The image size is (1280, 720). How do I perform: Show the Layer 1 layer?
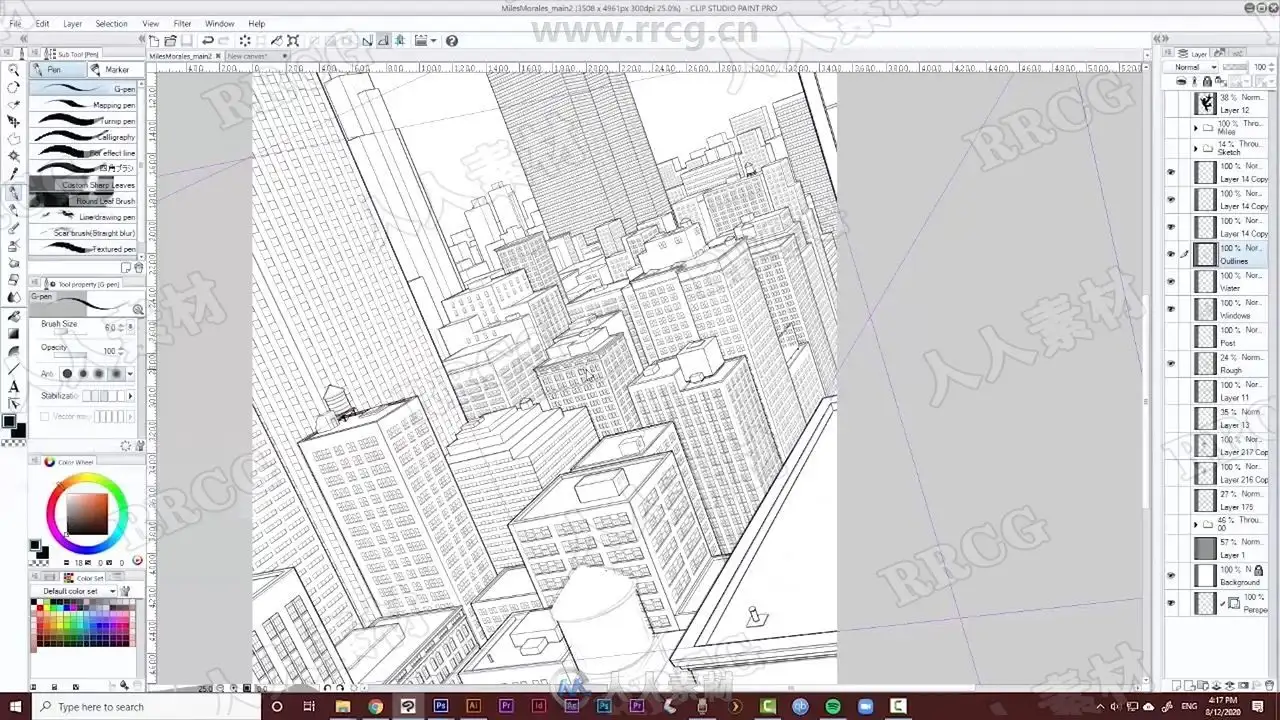coord(1171,548)
